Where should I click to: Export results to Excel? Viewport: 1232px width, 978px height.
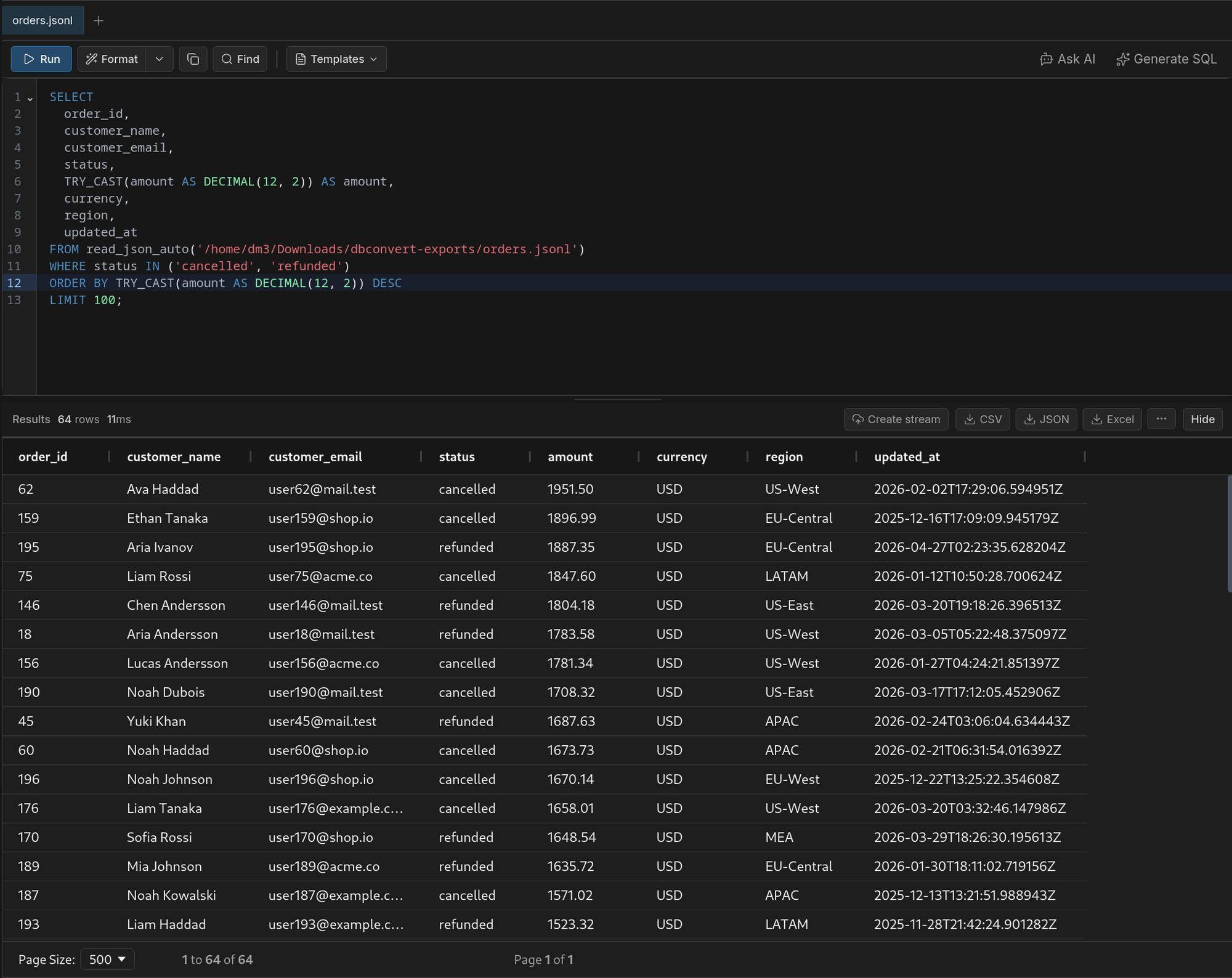tap(1112, 419)
